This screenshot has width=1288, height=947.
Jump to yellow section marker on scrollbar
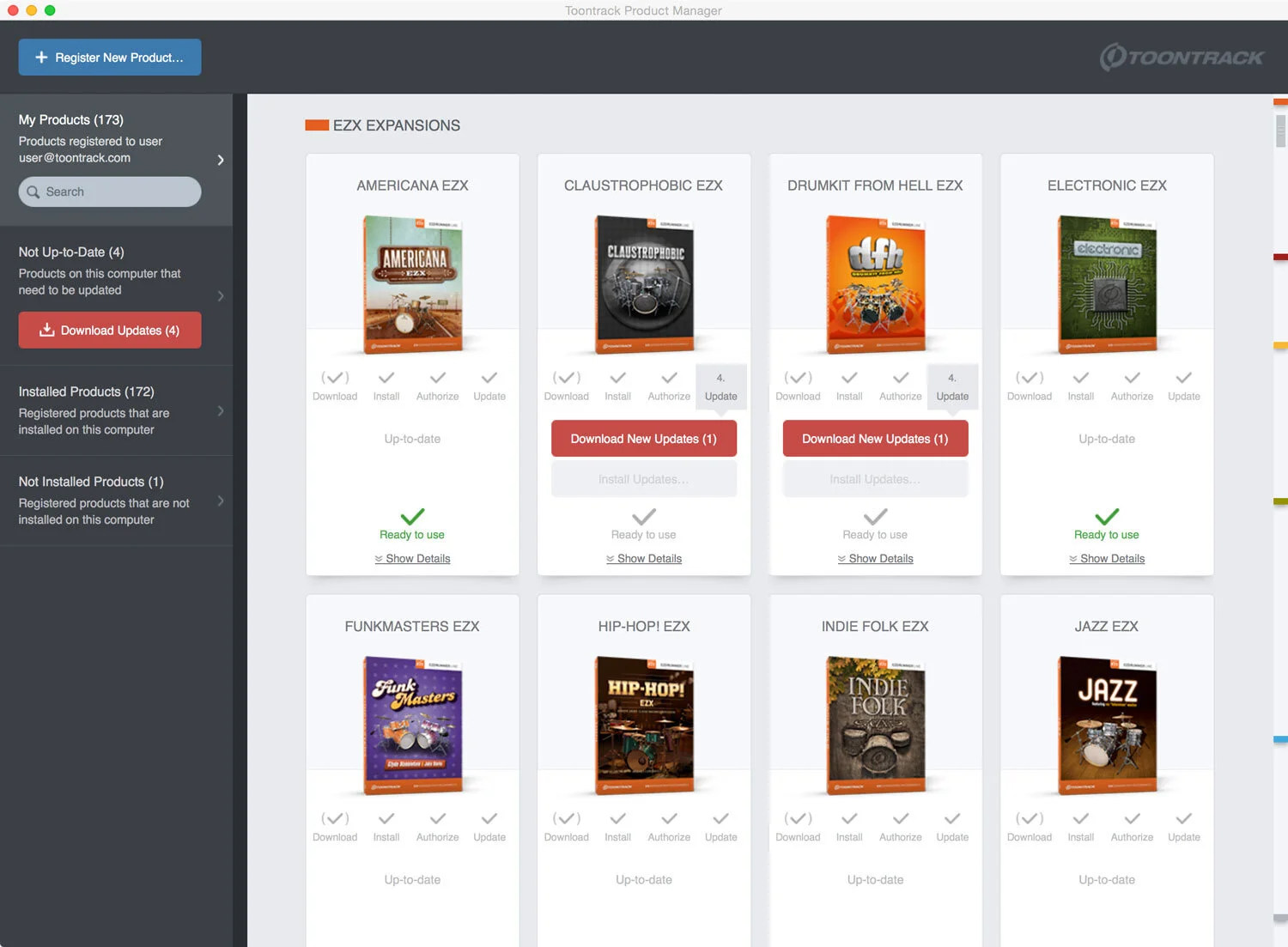(1280, 346)
